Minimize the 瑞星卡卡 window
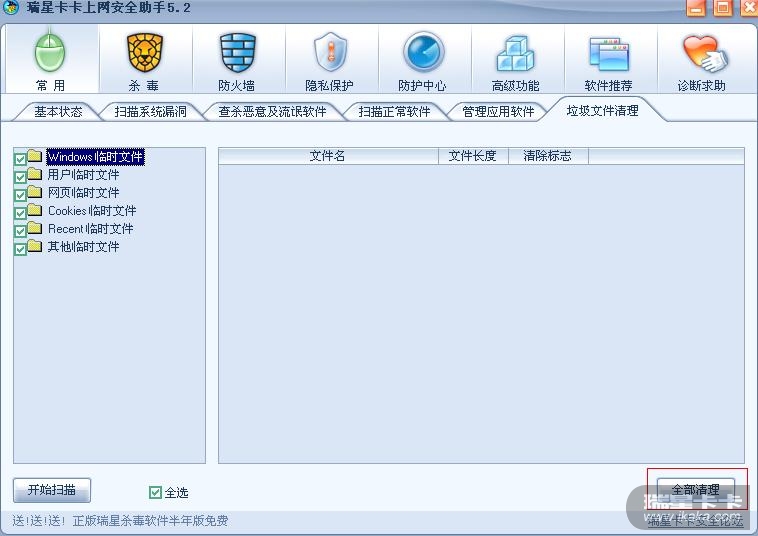The height and width of the screenshot is (536, 758). click(696, 8)
